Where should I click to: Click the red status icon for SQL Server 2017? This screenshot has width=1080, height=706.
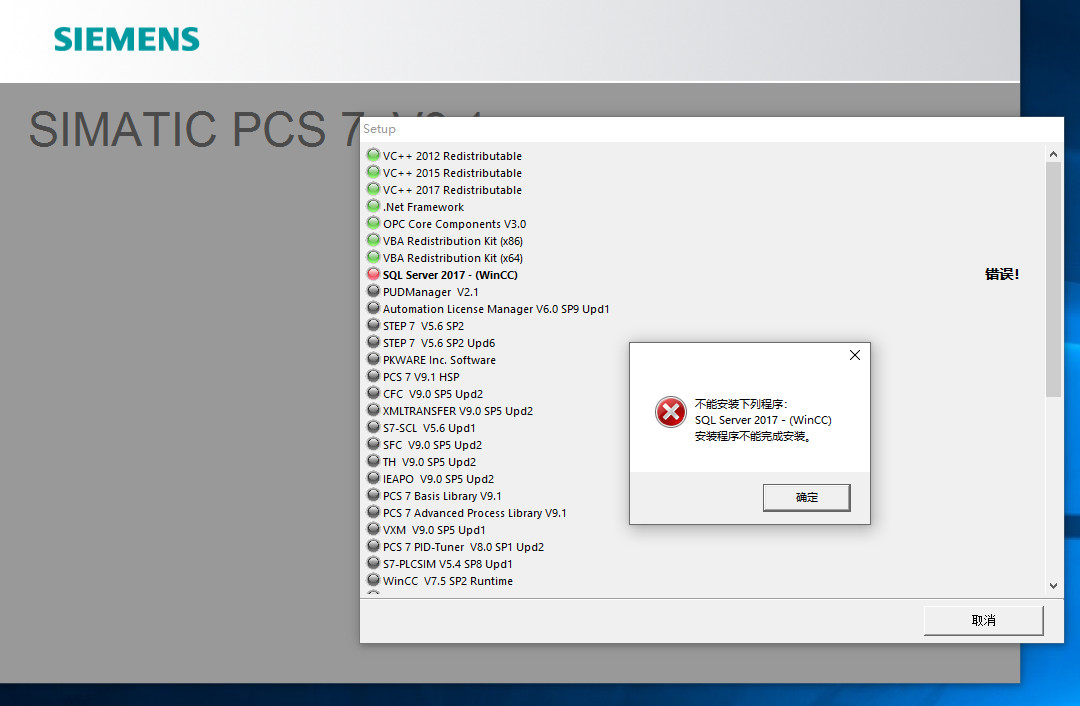[373, 273]
